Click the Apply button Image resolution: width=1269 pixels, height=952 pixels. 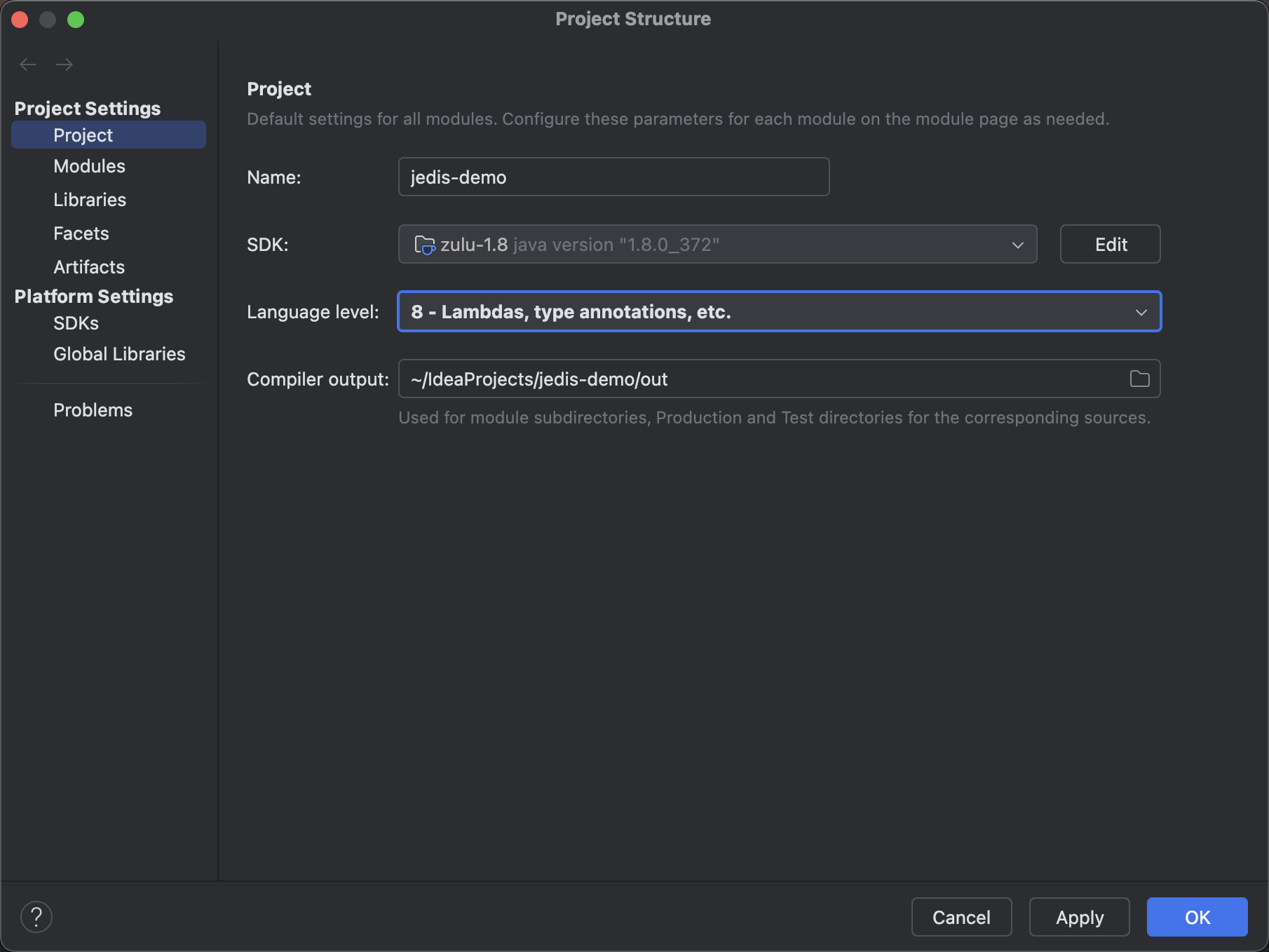pyautogui.click(x=1080, y=917)
